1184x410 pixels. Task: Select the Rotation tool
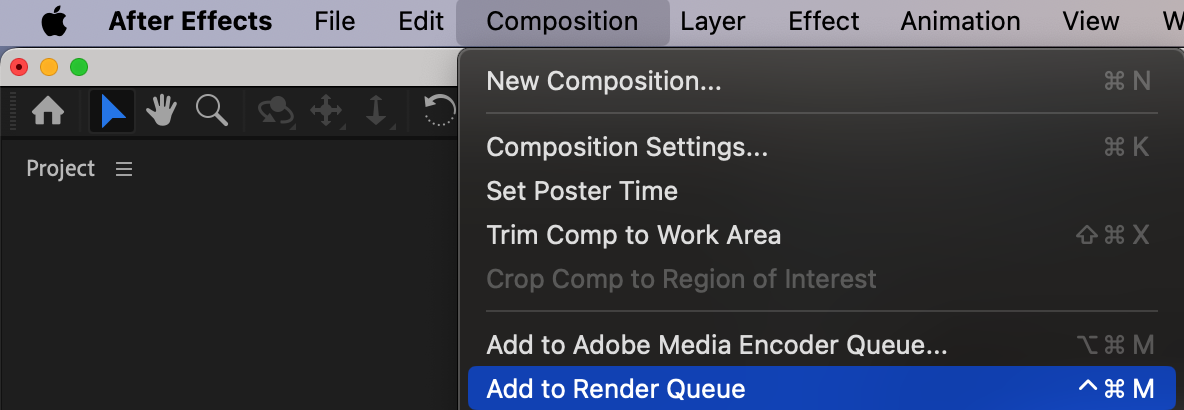coord(440,112)
